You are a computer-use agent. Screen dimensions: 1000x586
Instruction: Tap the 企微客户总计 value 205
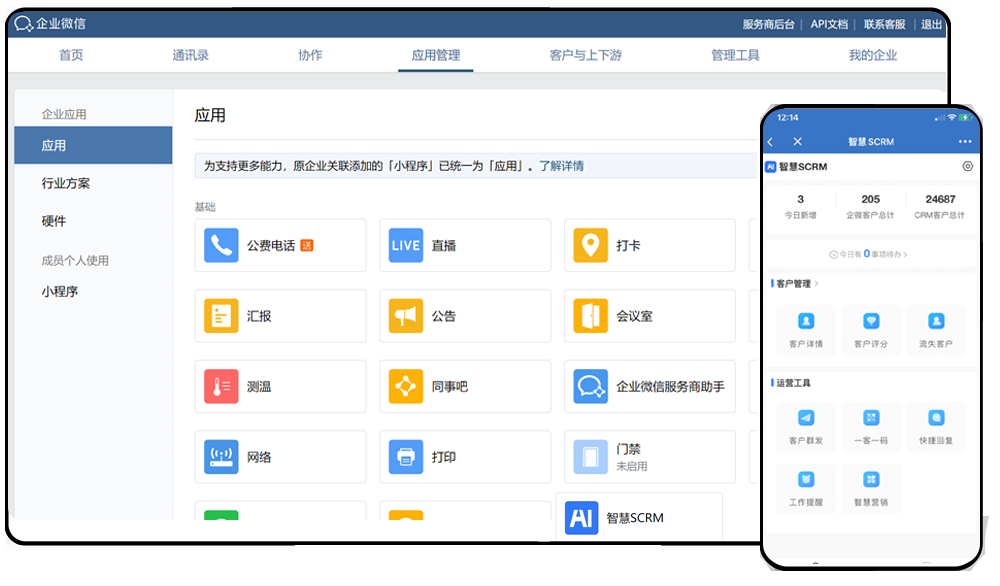click(871, 199)
